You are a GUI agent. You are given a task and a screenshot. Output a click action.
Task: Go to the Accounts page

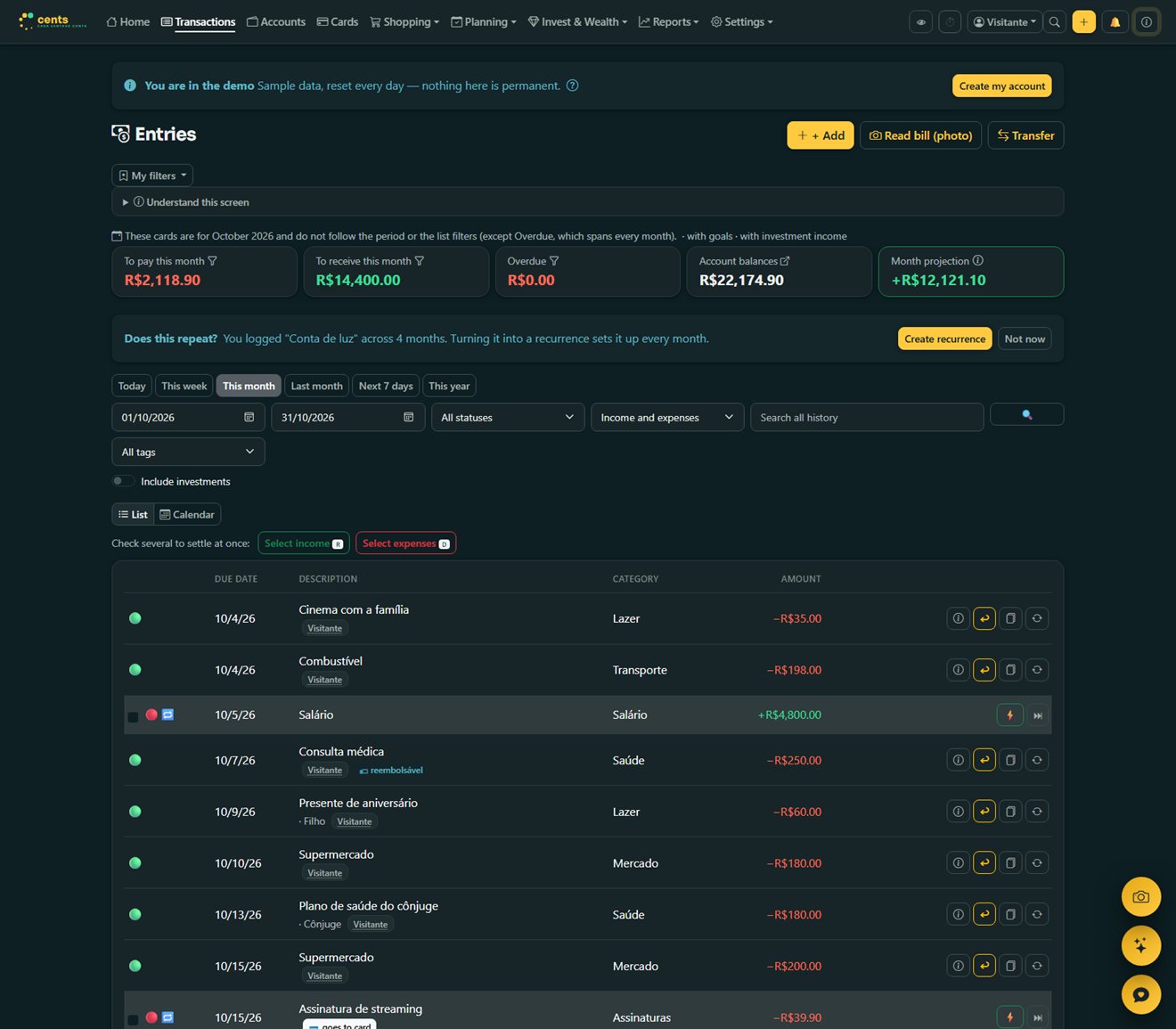(276, 22)
